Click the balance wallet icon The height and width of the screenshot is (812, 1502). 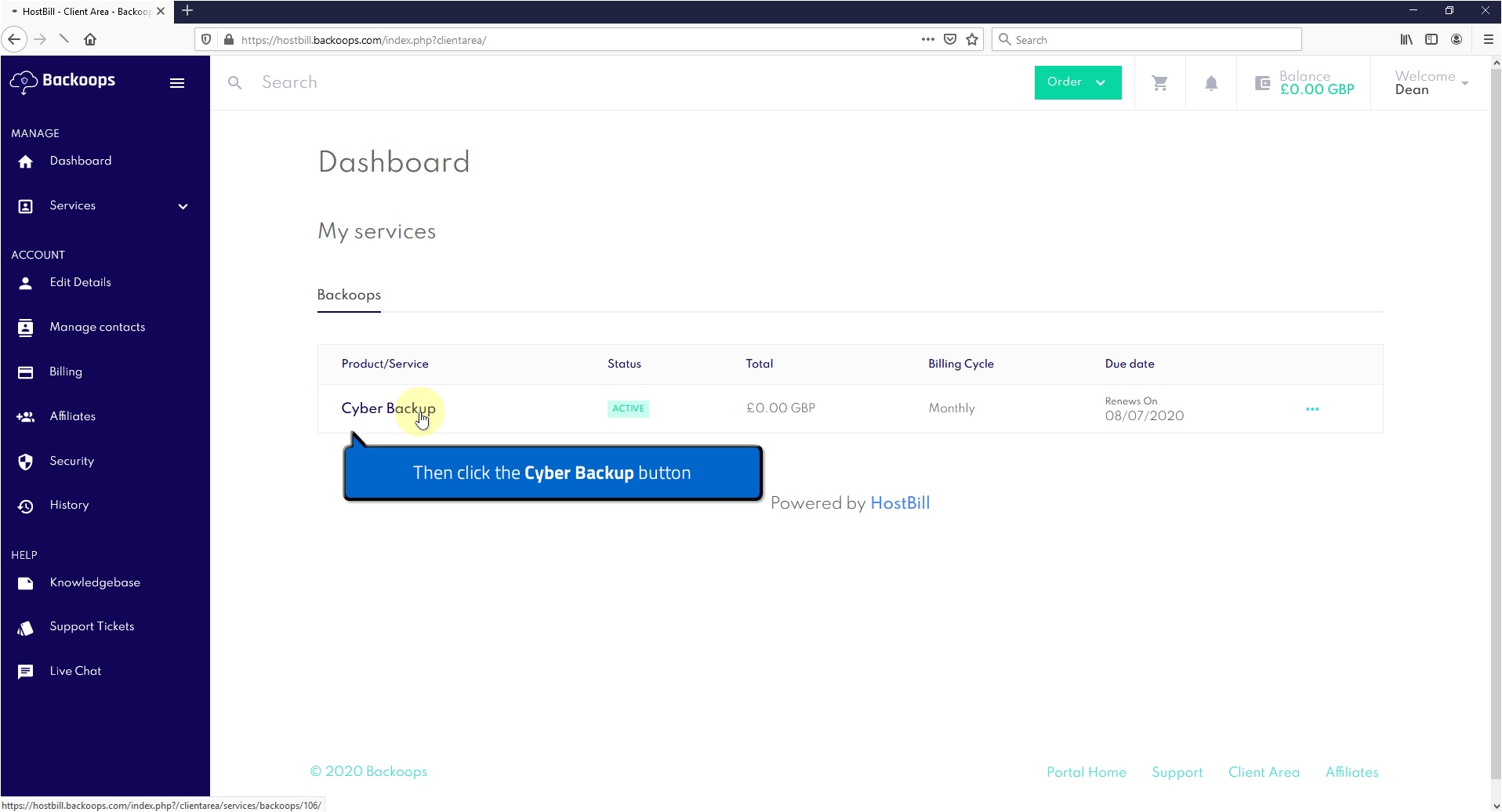pyautogui.click(x=1262, y=83)
